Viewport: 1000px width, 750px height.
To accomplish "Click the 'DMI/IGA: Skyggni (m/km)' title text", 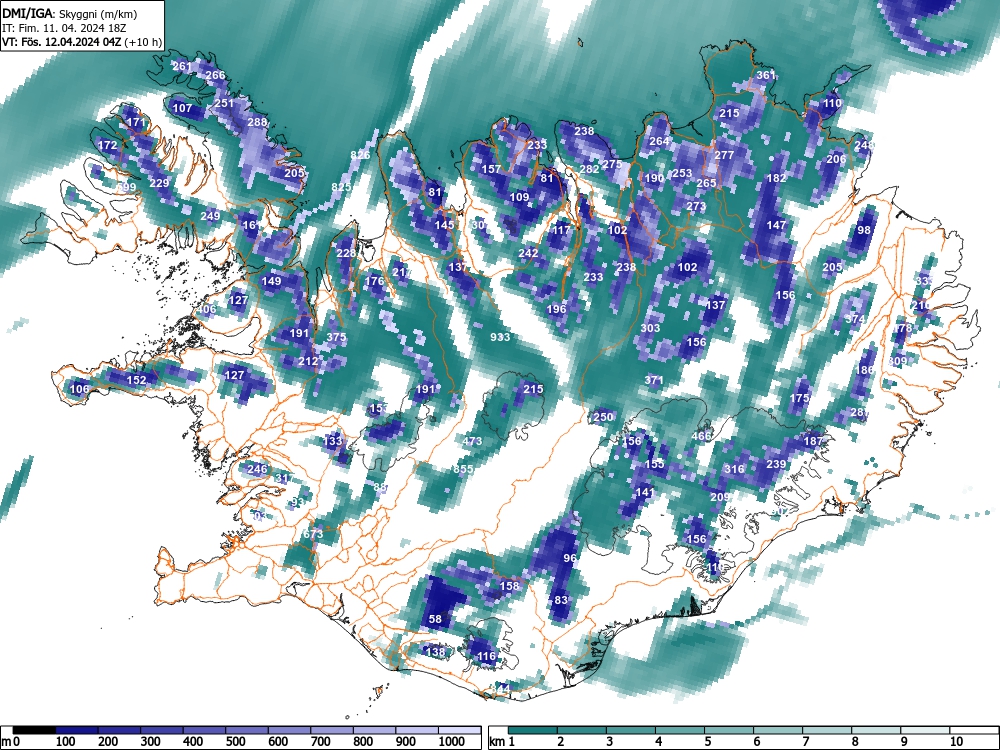I will click(x=70, y=13).
